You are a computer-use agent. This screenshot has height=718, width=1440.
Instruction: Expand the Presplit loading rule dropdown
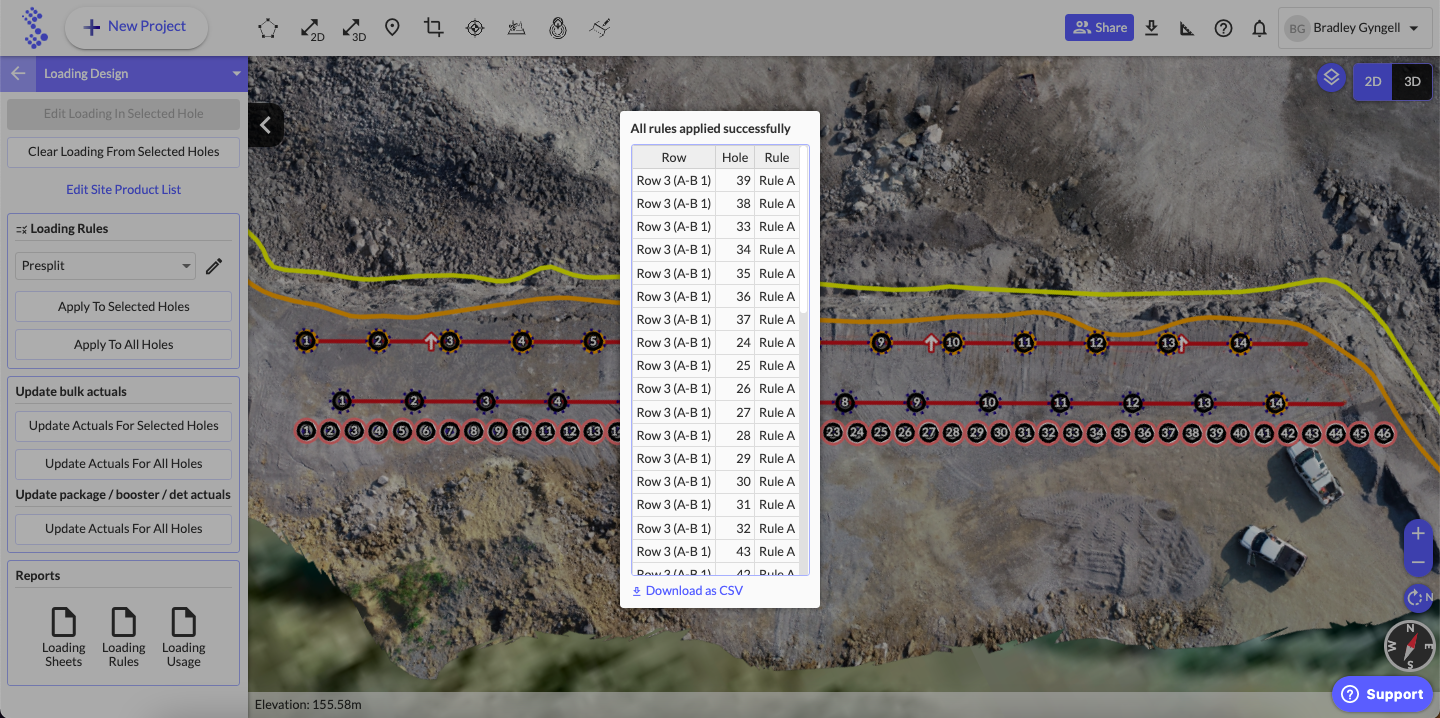[x=105, y=266]
